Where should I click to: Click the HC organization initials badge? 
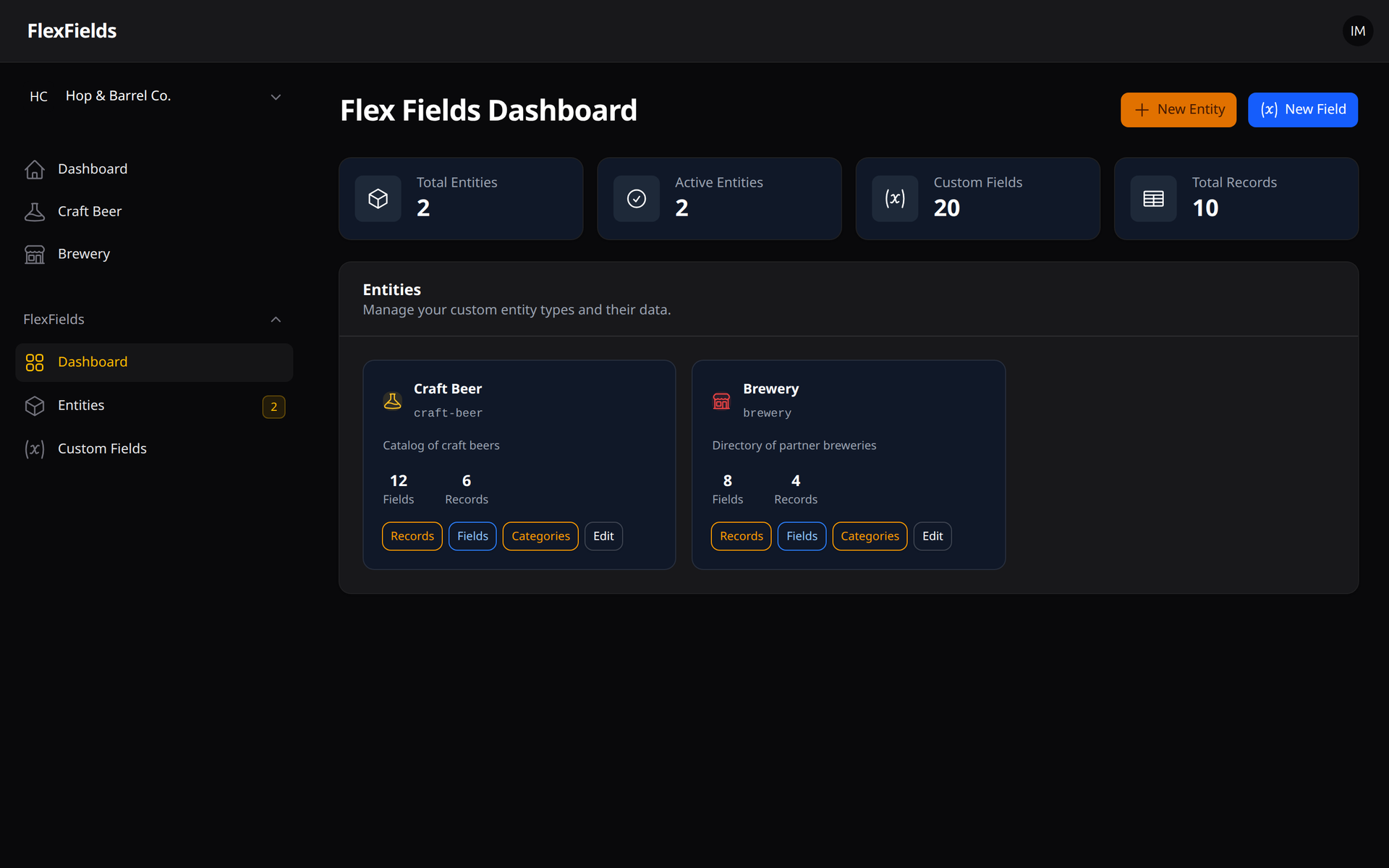39,97
